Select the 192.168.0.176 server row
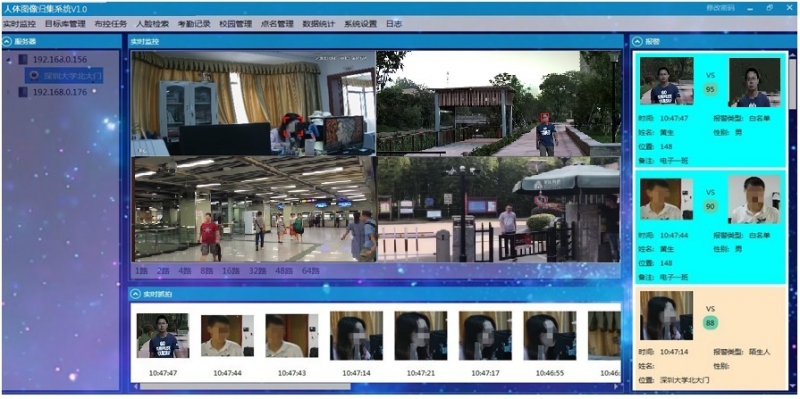 point(60,92)
